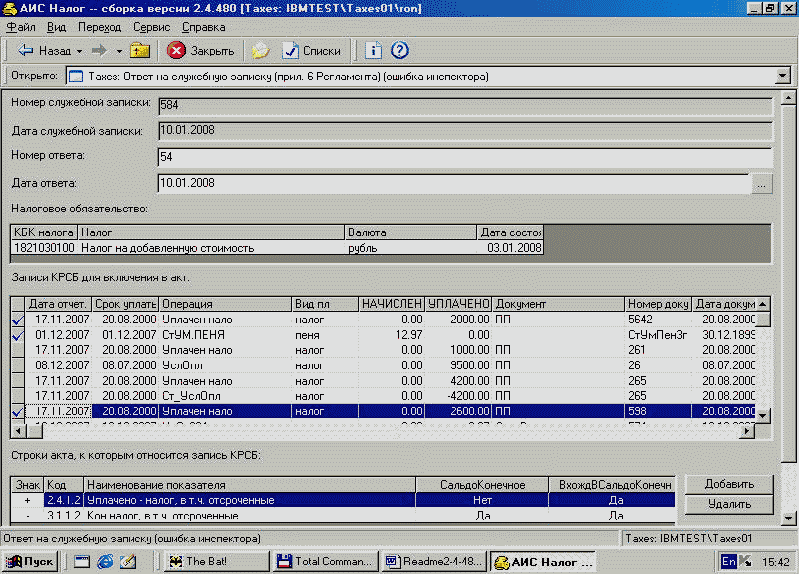Open the Переход menu

click(x=99, y=27)
